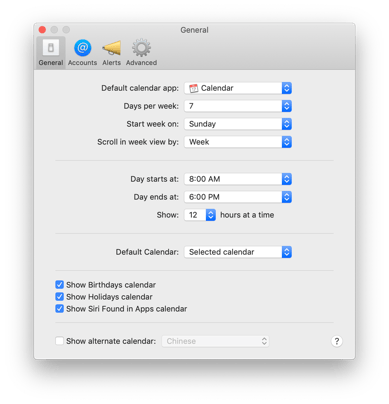Screen dimensions: 389x404
Task: Open the General preferences pane icon
Action: tap(51, 52)
